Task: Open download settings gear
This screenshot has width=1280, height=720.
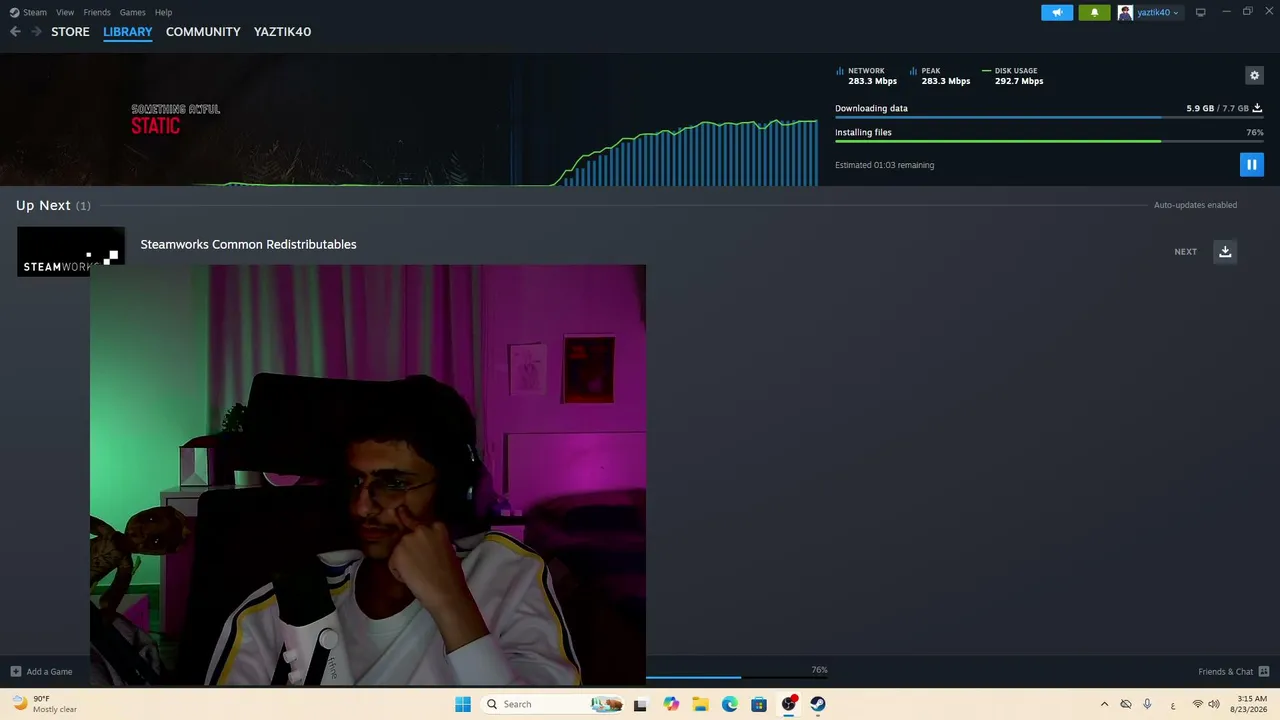Action: coord(1254,75)
